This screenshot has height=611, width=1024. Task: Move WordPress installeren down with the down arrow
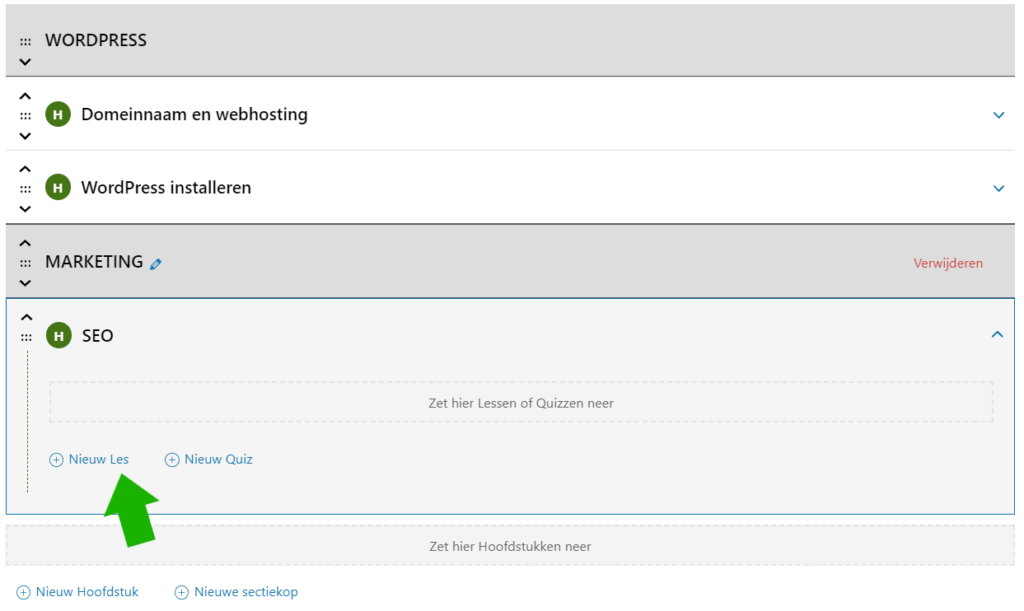(x=26, y=209)
